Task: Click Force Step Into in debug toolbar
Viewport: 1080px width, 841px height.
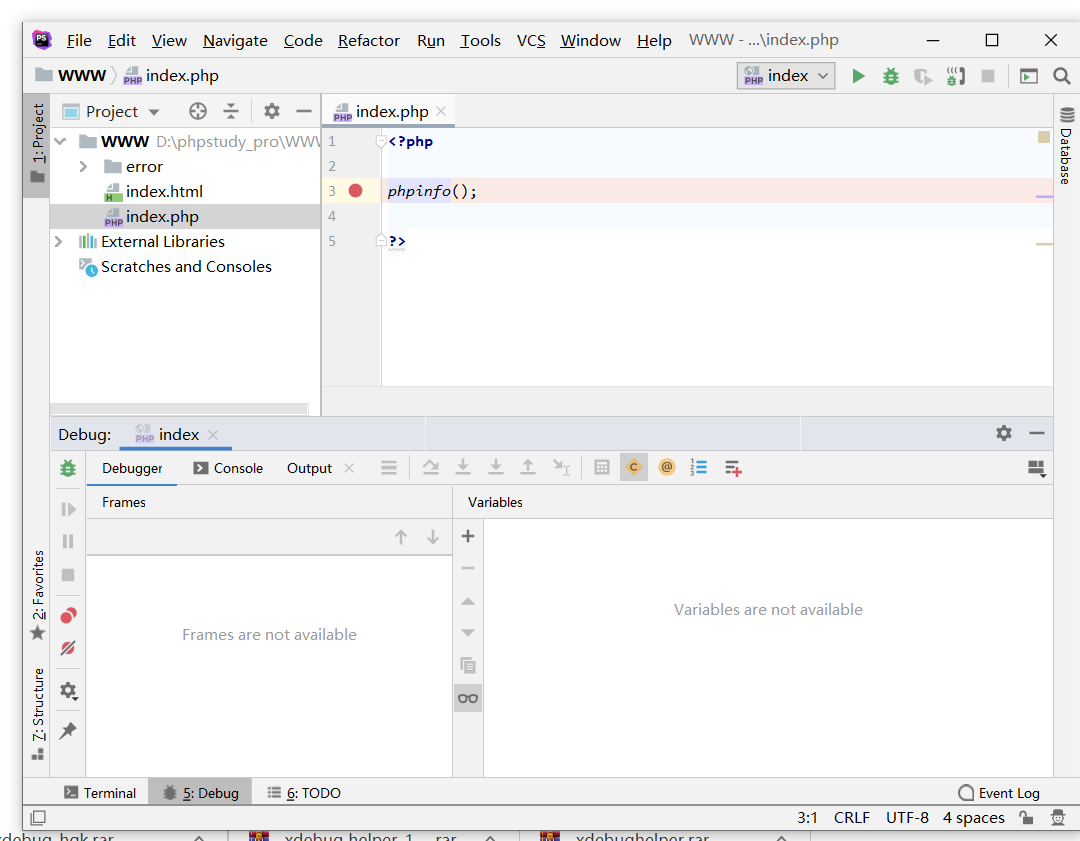Action: click(x=495, y=468)
